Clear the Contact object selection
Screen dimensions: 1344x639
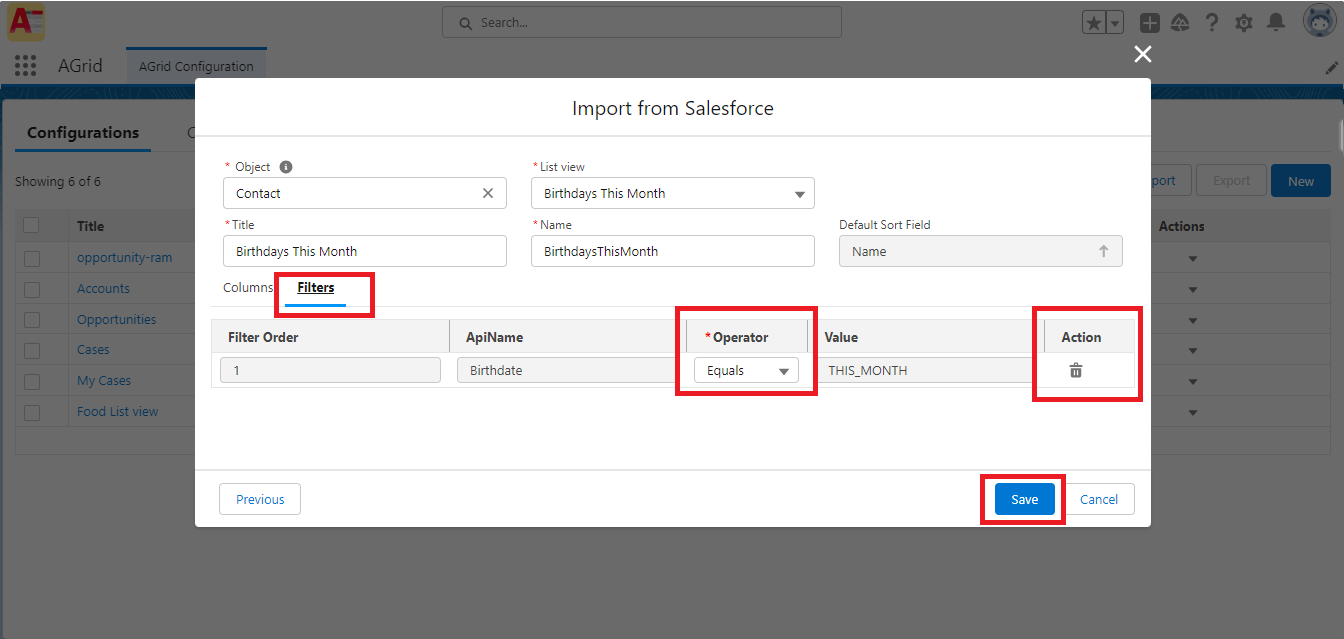[x=488, y=193]
